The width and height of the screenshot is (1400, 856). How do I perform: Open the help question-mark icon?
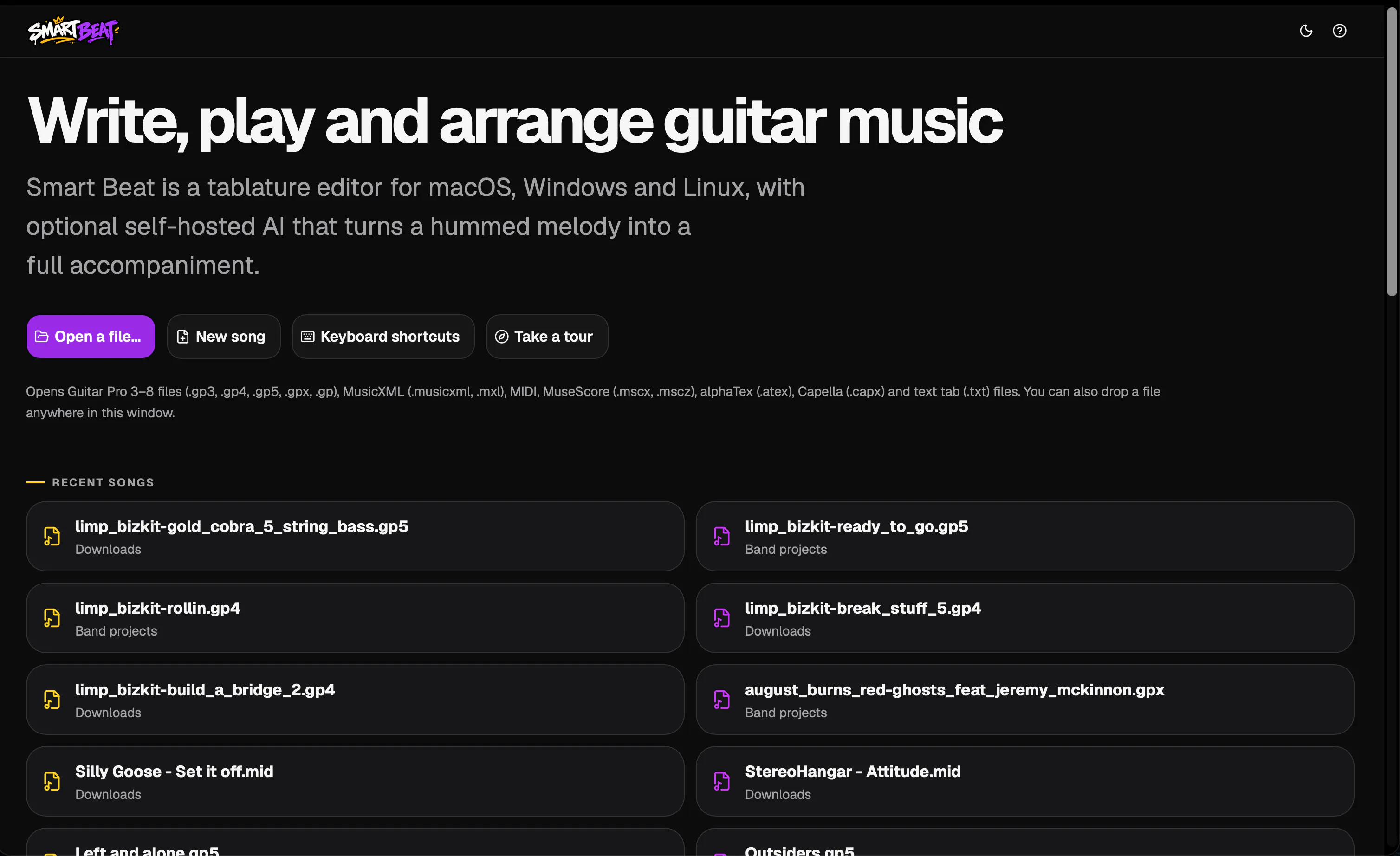point(1339,31)
